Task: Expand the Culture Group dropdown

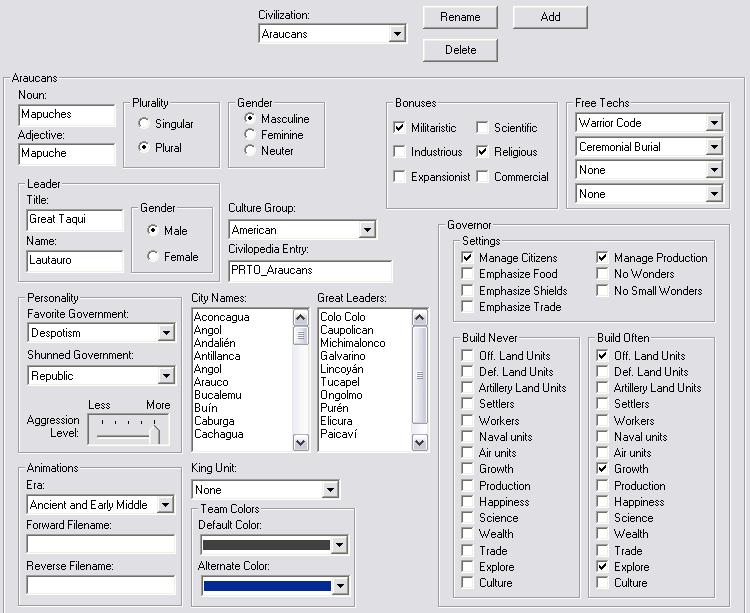Action: 302,230
